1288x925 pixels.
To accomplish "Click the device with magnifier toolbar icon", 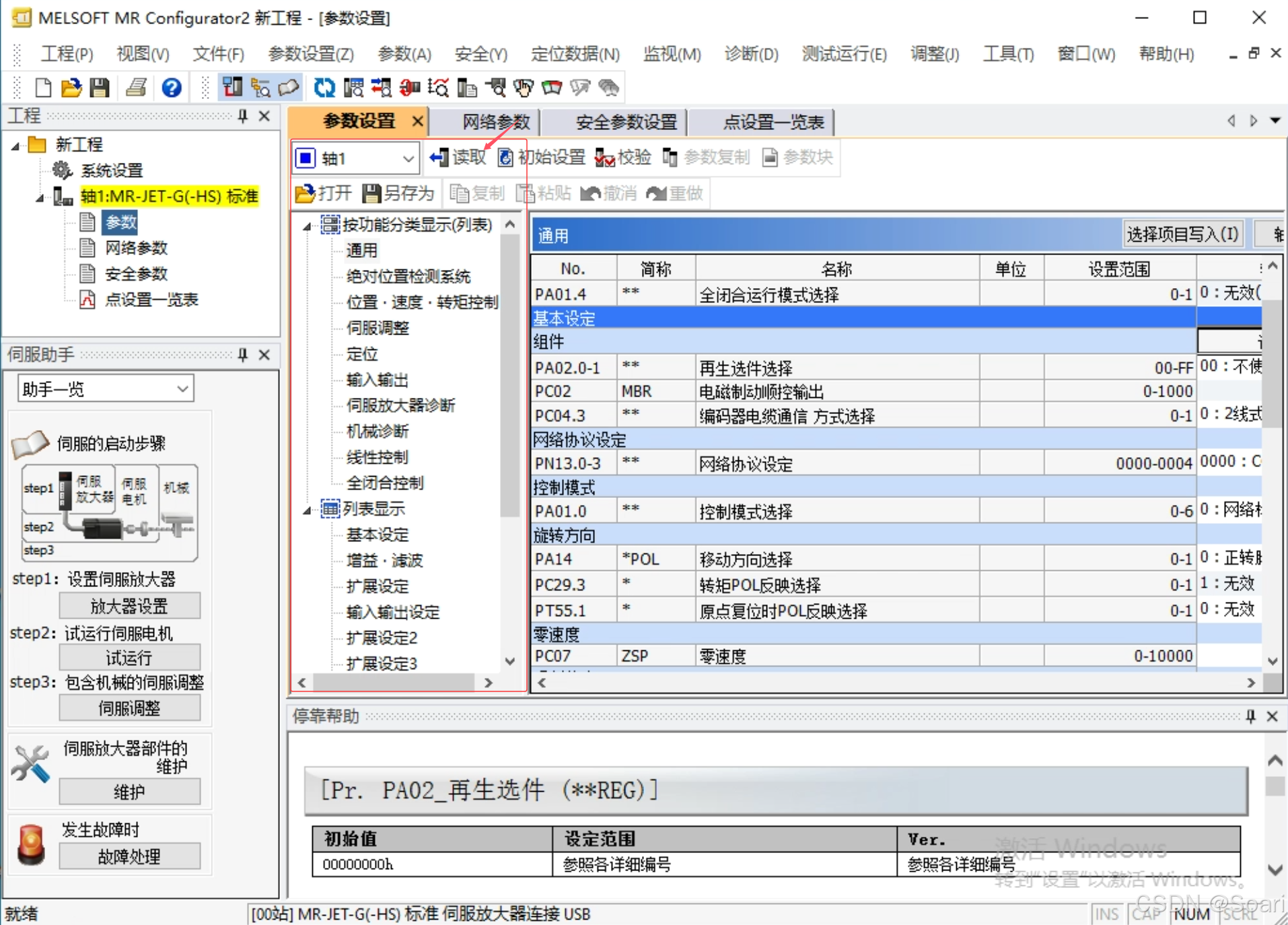I will 495,88.
